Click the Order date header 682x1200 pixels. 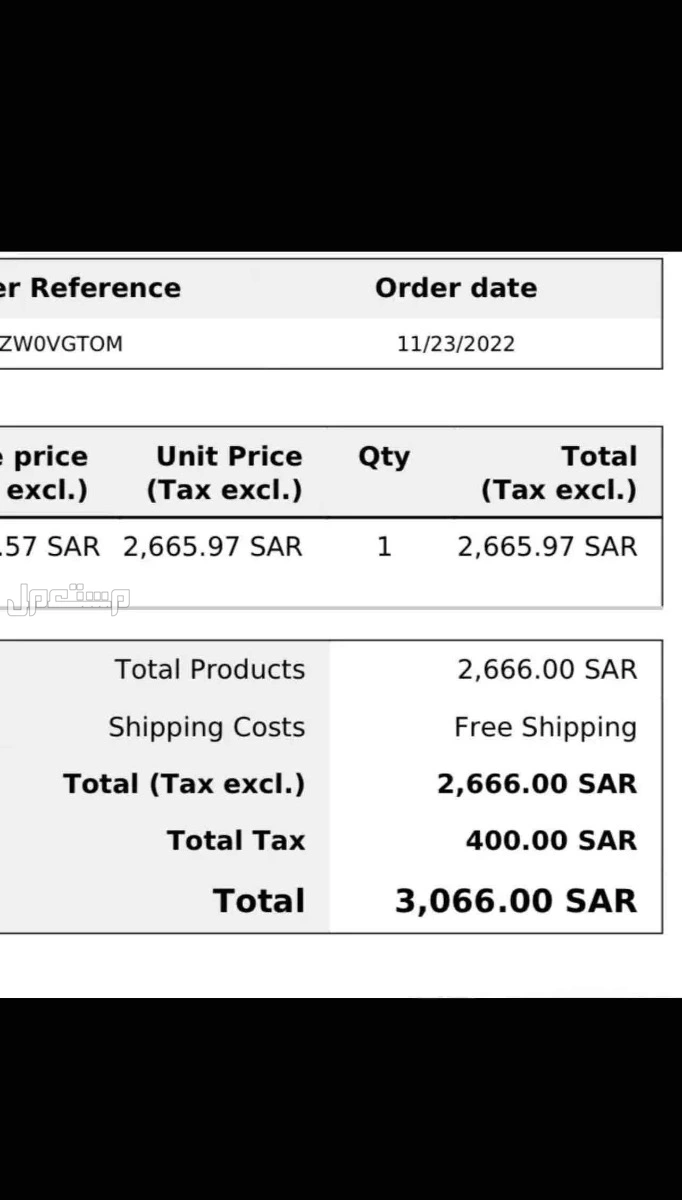456,288
